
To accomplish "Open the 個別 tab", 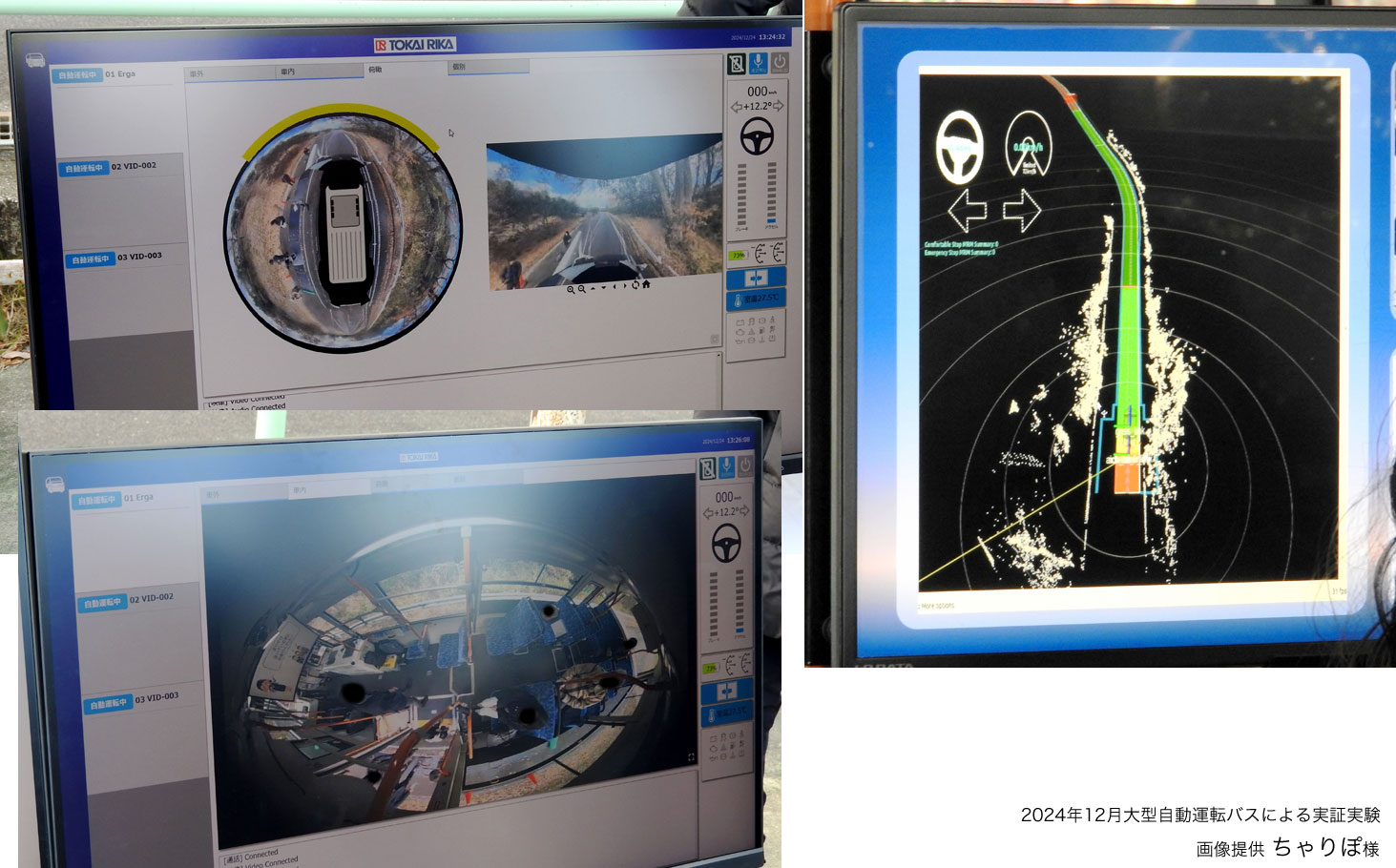I will (x=489, y=67).
